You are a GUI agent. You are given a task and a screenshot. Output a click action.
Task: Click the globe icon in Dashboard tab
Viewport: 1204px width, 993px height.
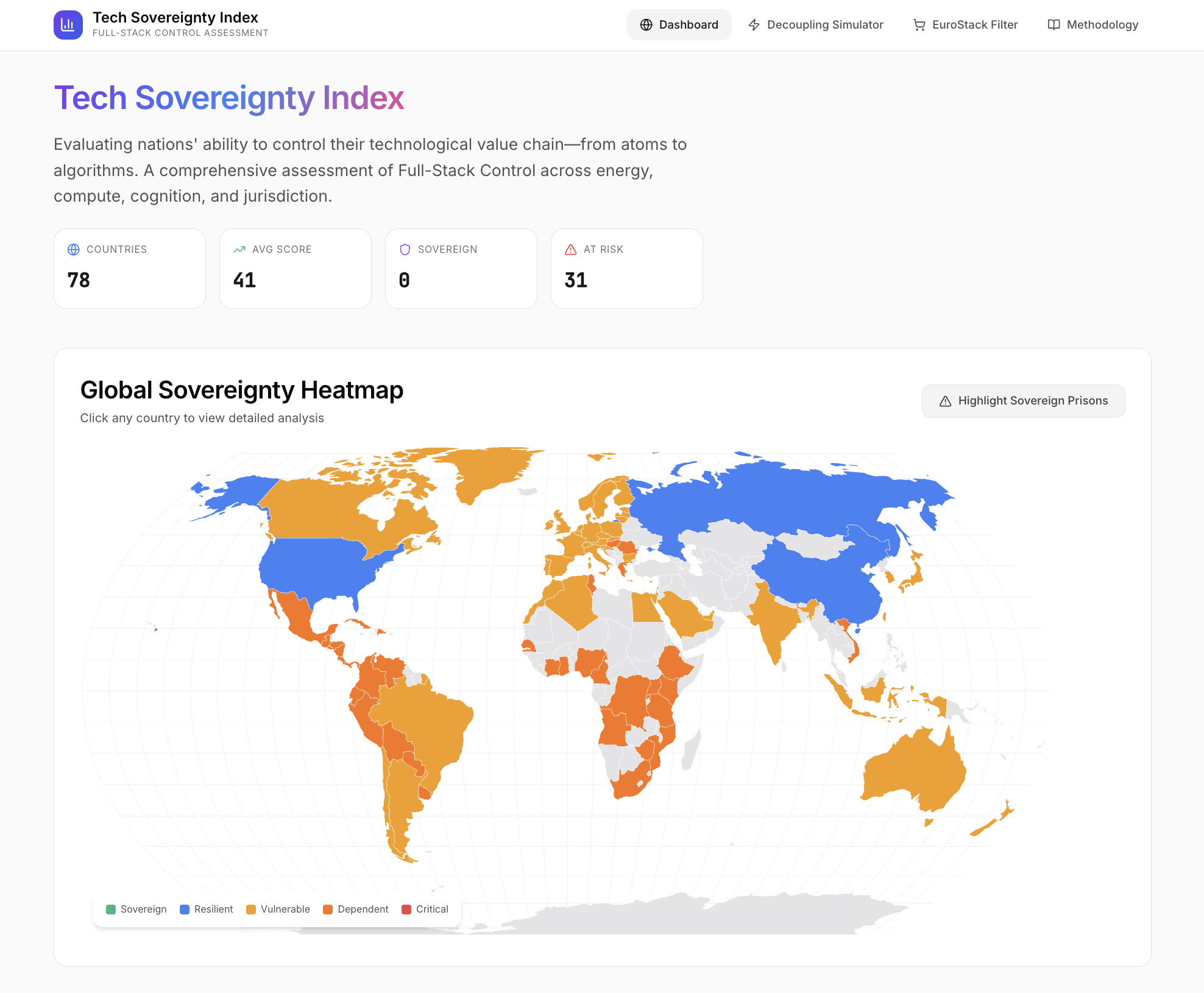coord(646,25)
